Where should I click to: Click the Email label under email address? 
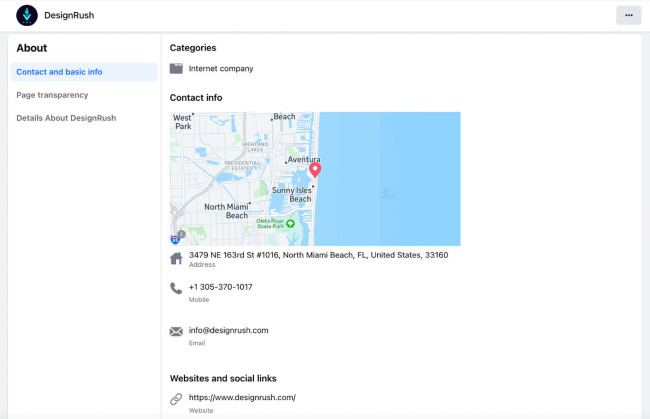[x=197, y=343]
